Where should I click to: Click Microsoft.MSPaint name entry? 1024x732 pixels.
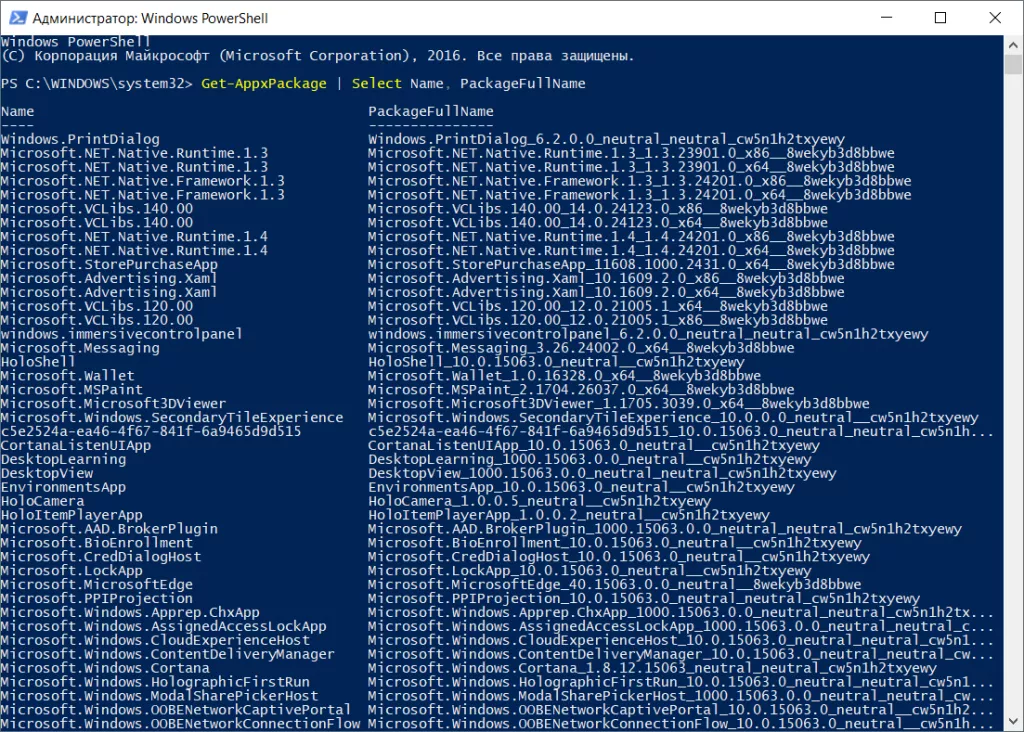tap(72, 390)
